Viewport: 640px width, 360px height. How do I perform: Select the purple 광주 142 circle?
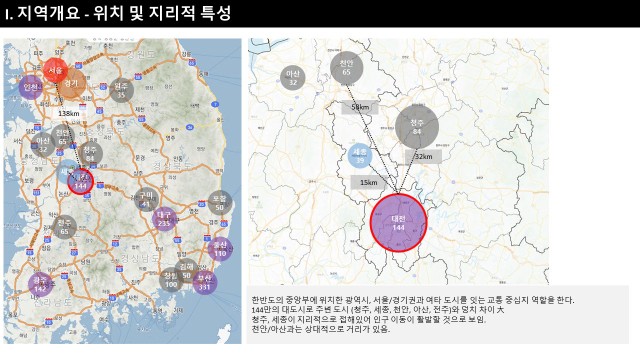click(x=40, y=284)
